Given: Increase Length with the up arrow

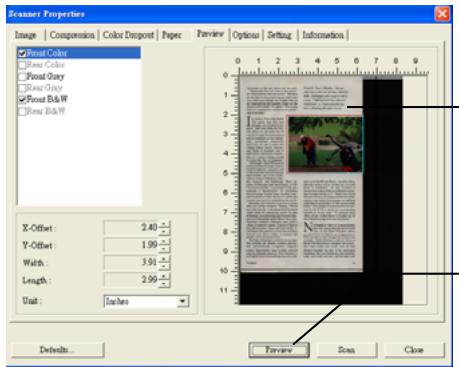Looking at the screenshot, I should pyautogui.click(x=164, y=276).
